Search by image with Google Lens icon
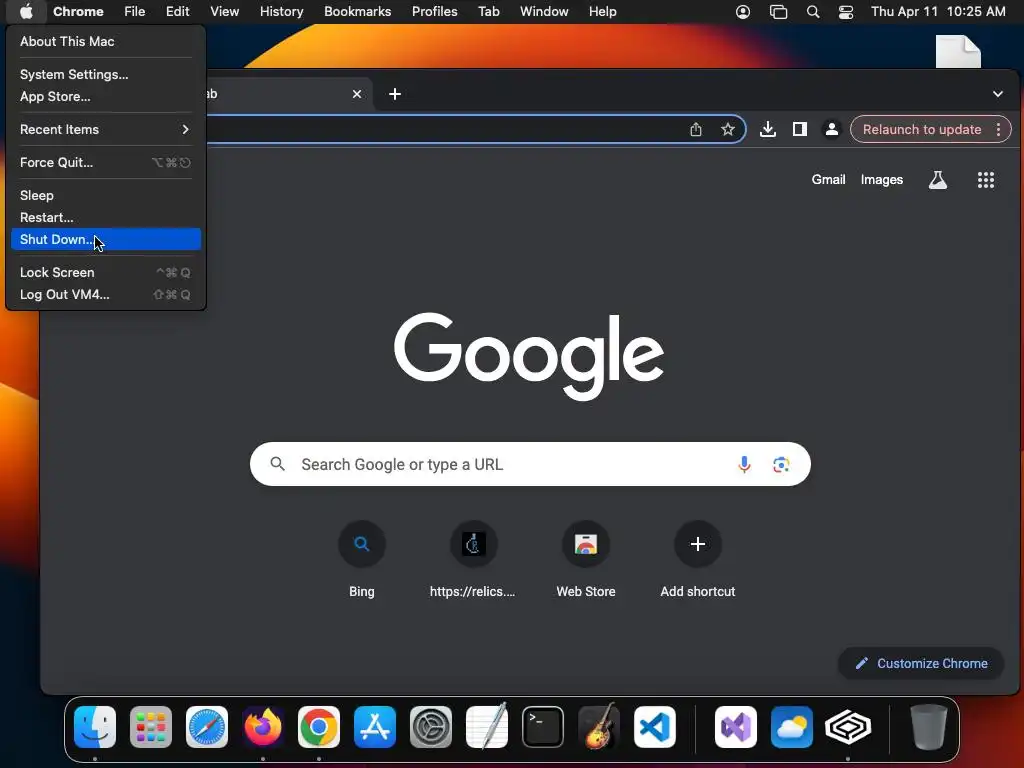 point(781,464)
